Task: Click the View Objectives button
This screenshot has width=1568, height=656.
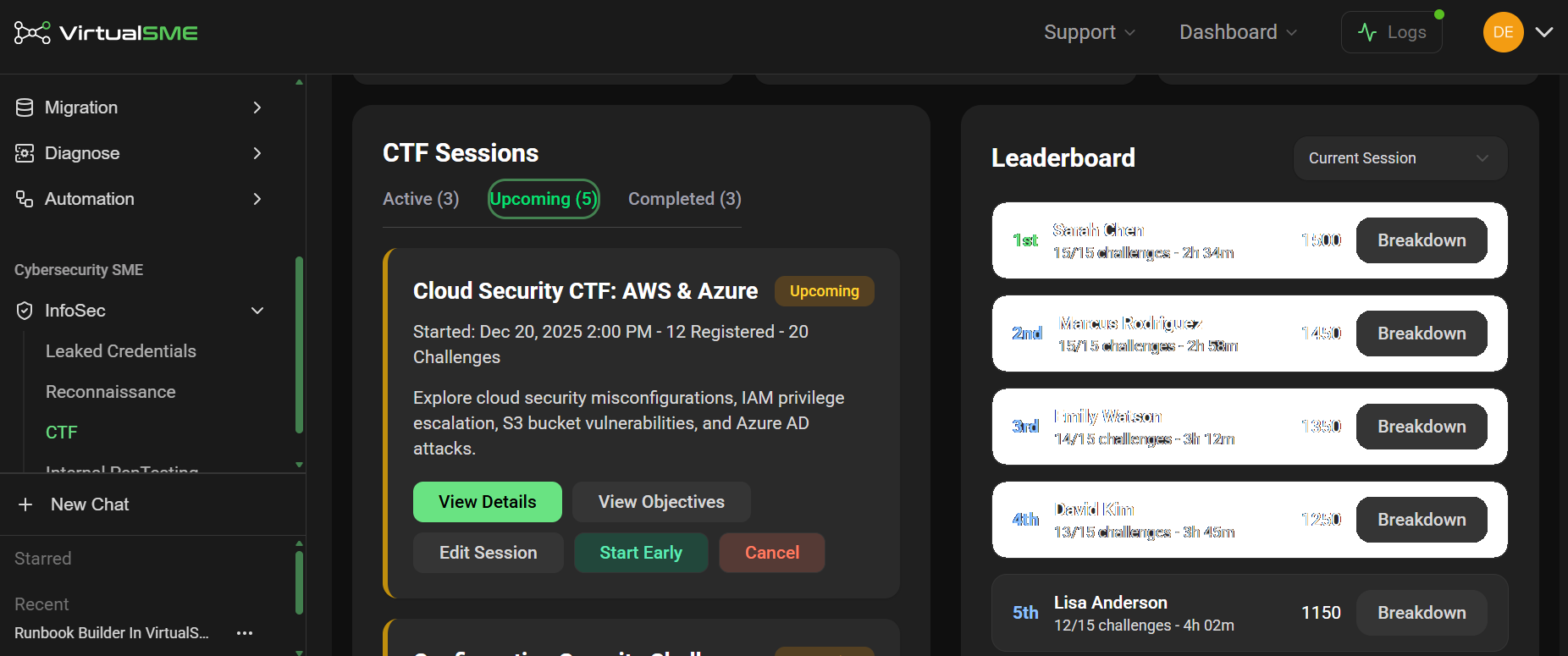Action: point(661,502)
